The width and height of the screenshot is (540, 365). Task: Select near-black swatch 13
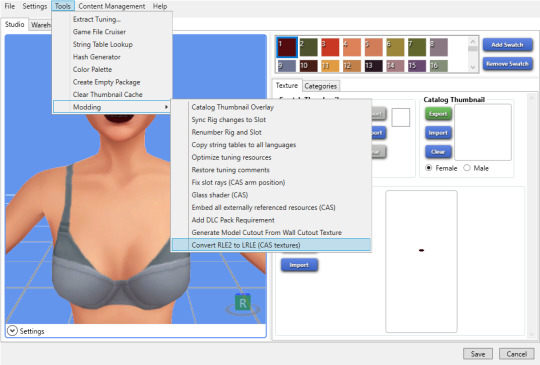pos(374,66)
